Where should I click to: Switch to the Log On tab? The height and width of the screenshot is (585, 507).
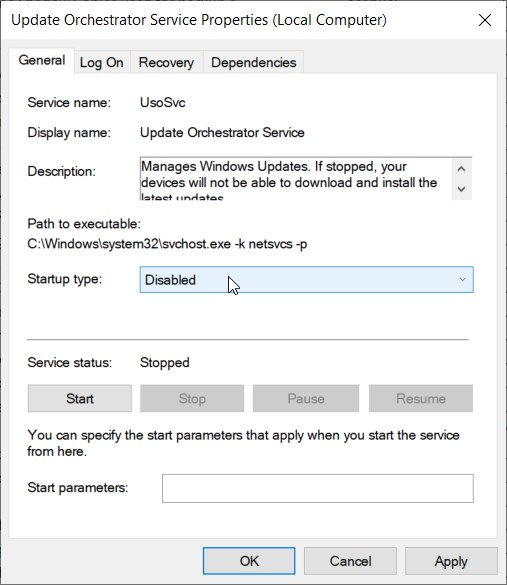(101, 62)
